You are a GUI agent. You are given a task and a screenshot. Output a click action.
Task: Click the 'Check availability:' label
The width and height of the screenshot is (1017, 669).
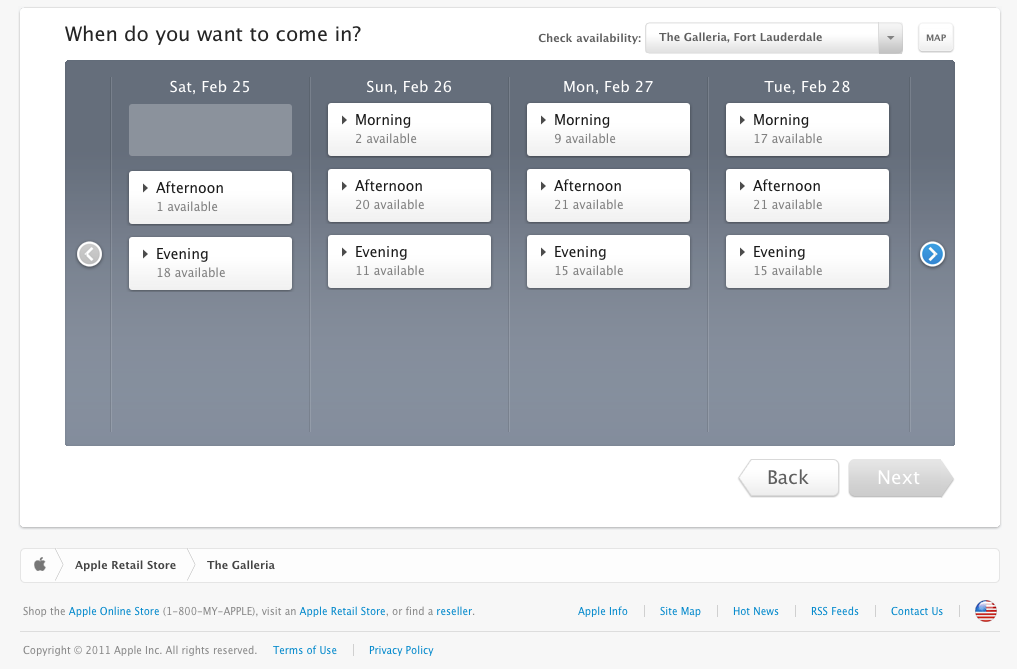(590, 38)
